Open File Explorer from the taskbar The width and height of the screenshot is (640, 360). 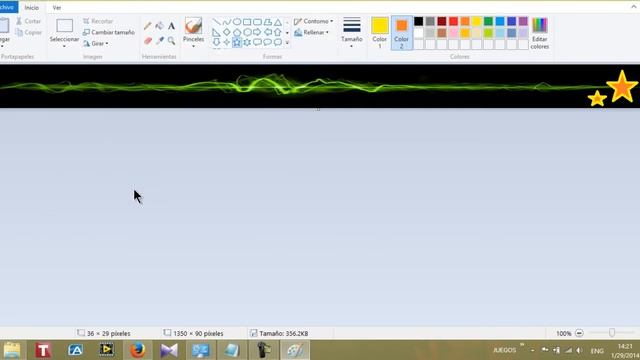pos(12,350)
